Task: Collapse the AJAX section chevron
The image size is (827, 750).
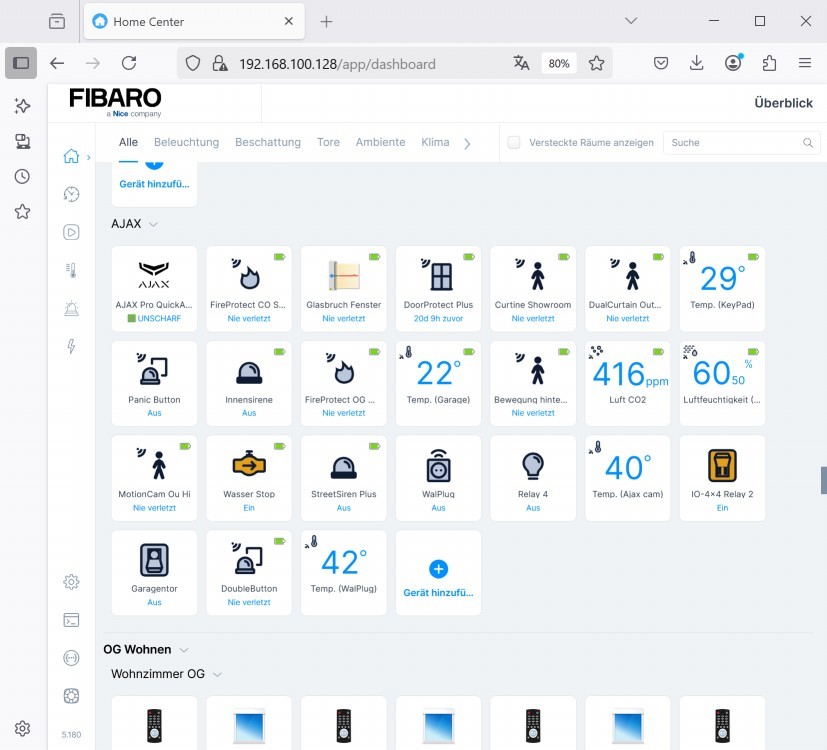Action: click(x=154, y=225)
